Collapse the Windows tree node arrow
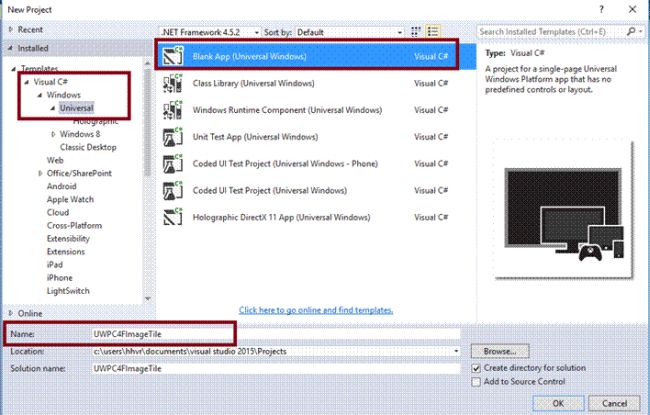Screen dimensions: 650x415 (x=40, y=95)
